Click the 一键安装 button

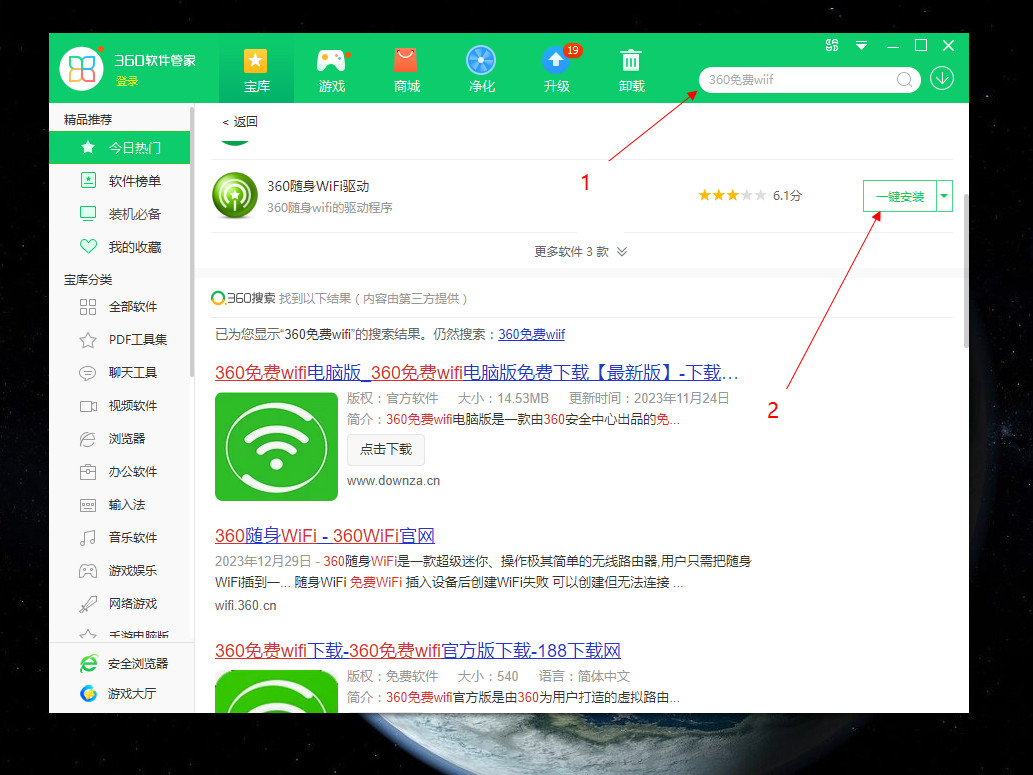pos(899,196)
